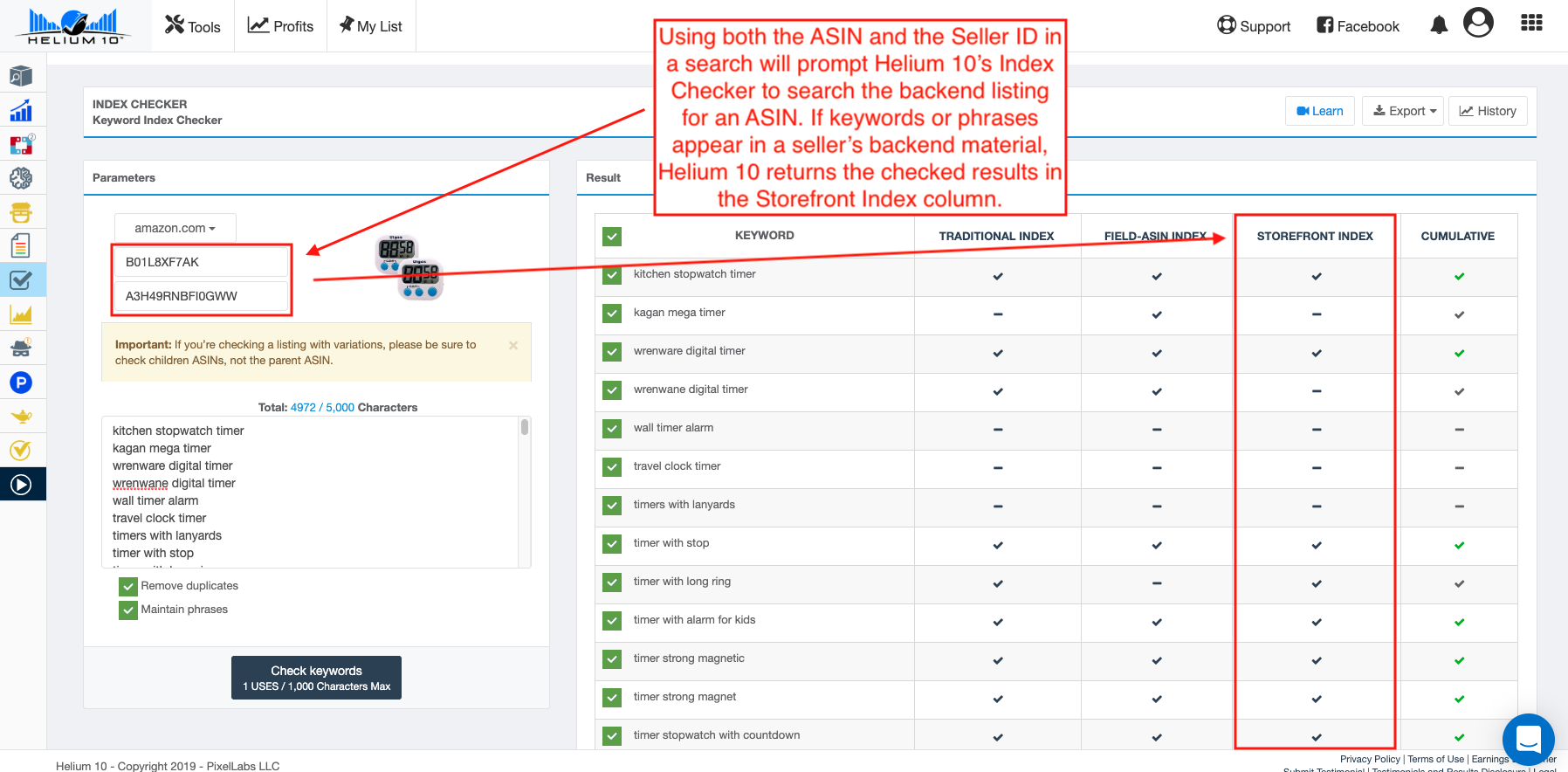Open the blue bar chart trend icon
The image size is (1568, 772).
click(x=21, y=111)
